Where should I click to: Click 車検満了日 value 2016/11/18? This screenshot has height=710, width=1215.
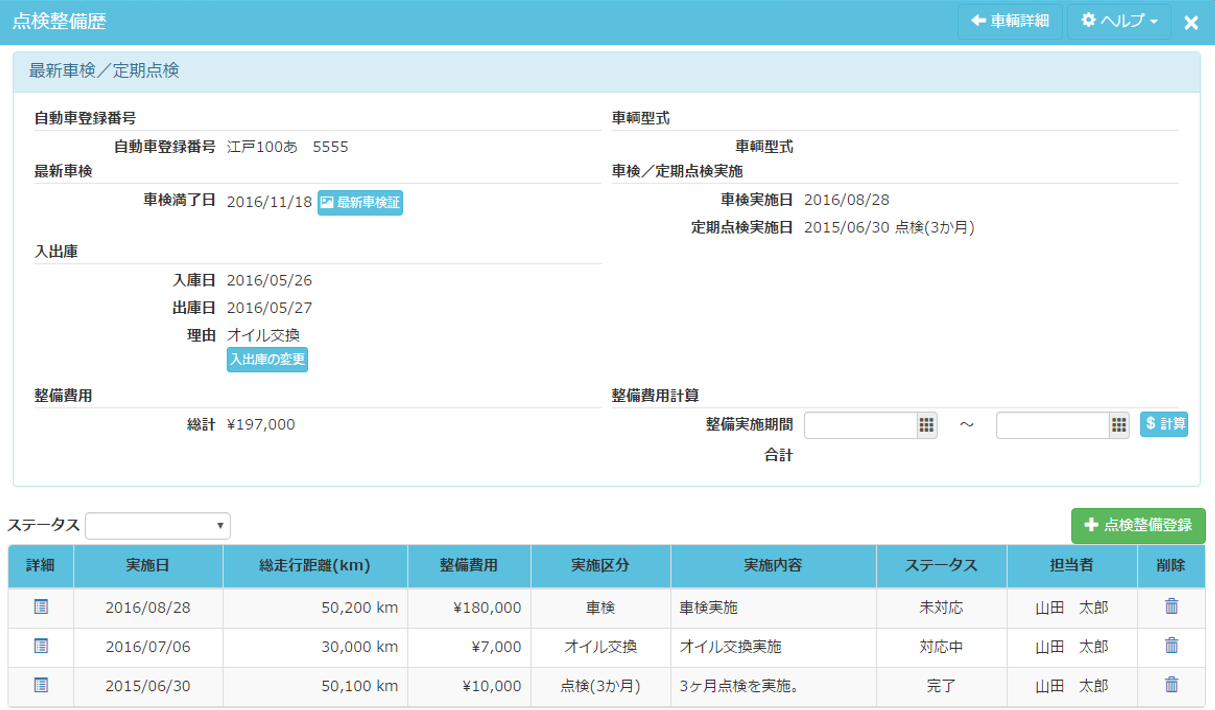(269, 202)
